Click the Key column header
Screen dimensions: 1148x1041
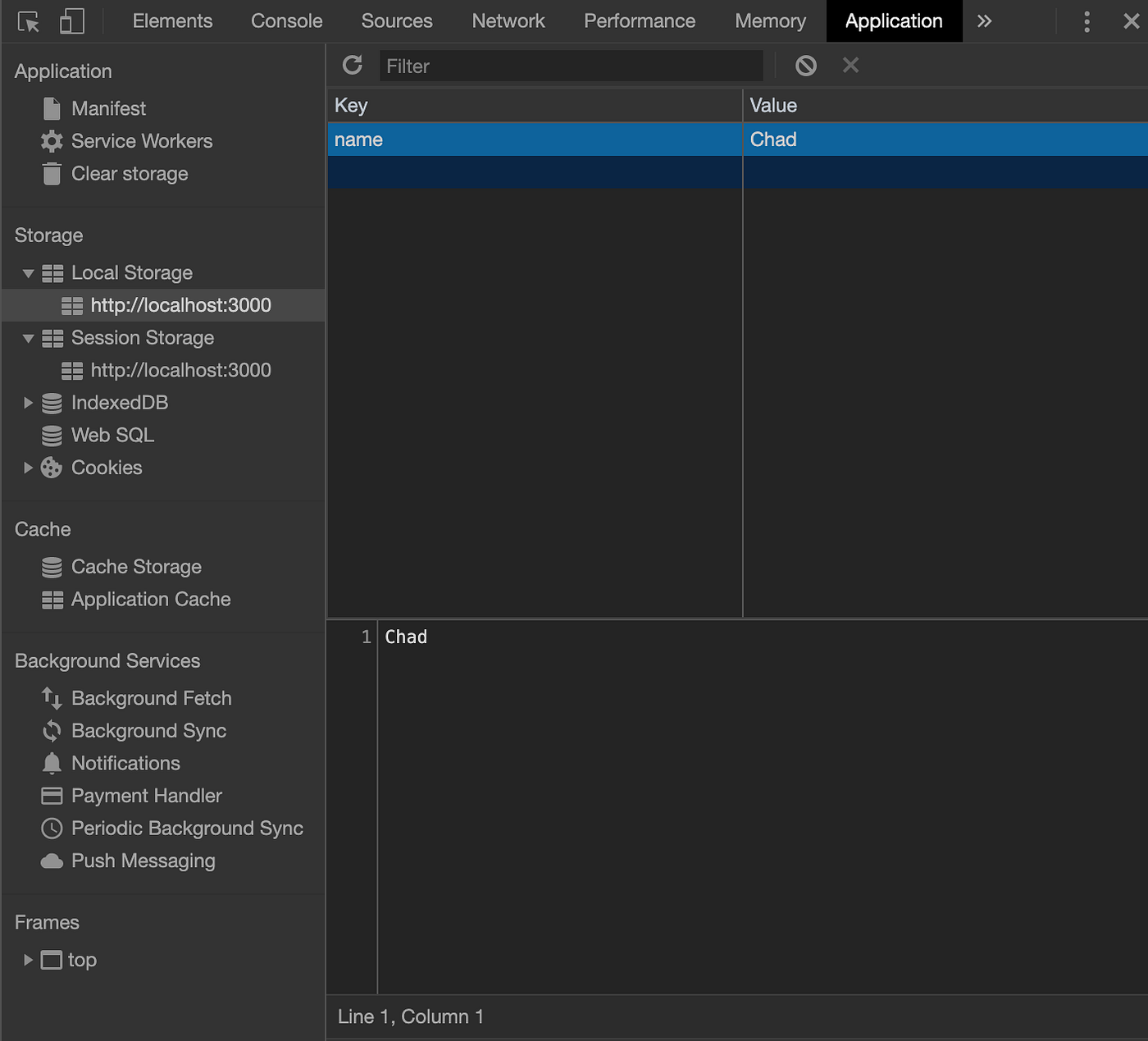[535, 106]
